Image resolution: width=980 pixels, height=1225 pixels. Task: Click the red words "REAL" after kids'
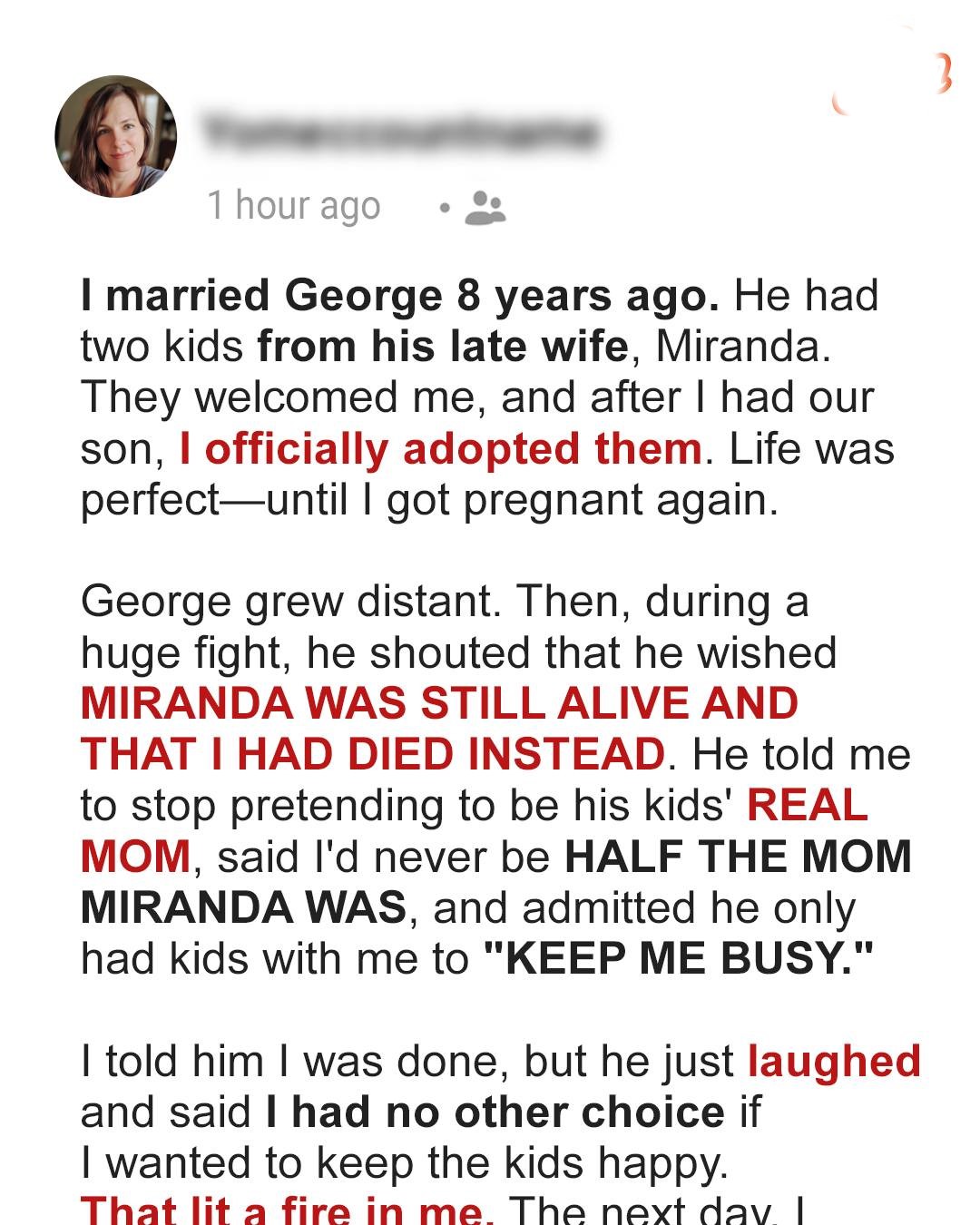807,805
